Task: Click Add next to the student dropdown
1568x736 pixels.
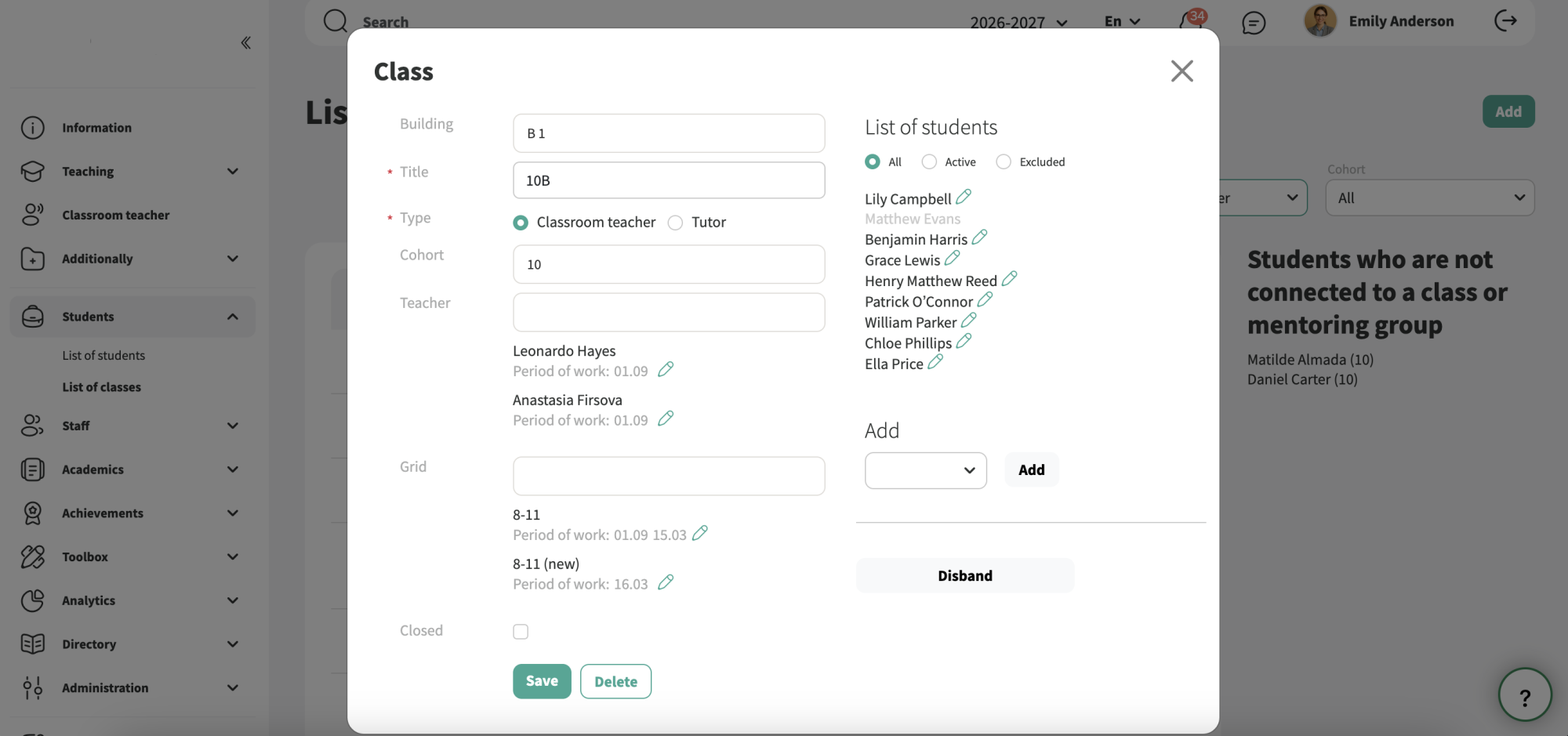Action: (1032, 470)
